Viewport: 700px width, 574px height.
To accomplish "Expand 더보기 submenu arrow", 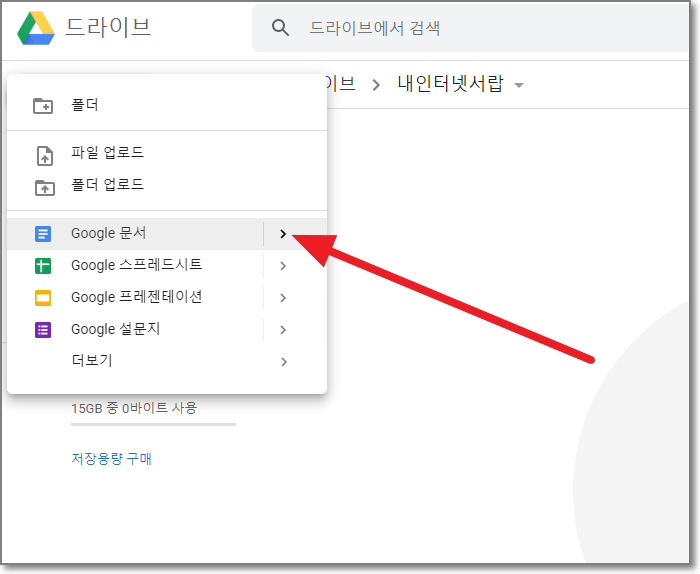I will [283, 362].
